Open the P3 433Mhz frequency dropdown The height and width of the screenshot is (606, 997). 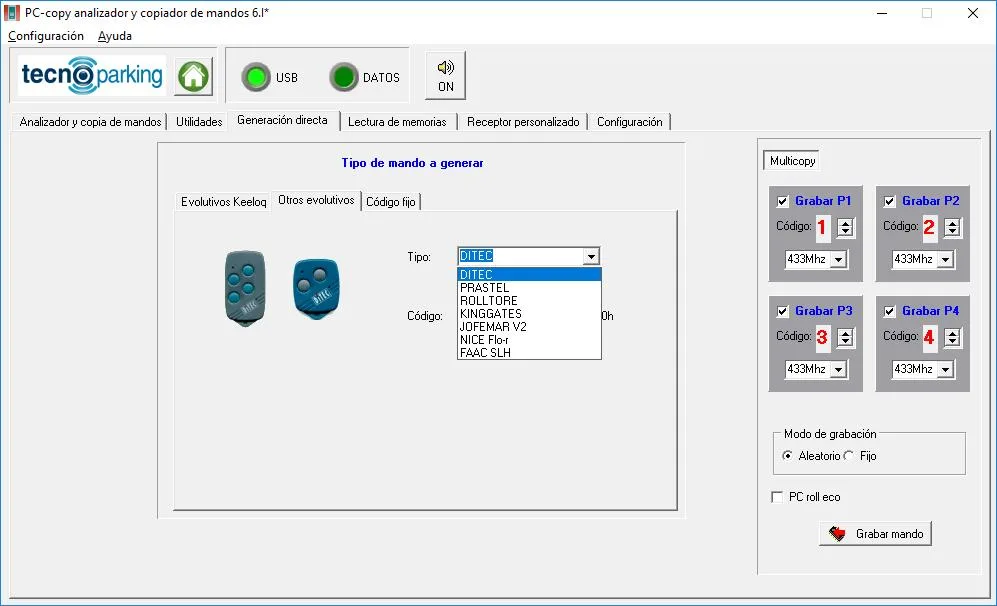(838, 369)
